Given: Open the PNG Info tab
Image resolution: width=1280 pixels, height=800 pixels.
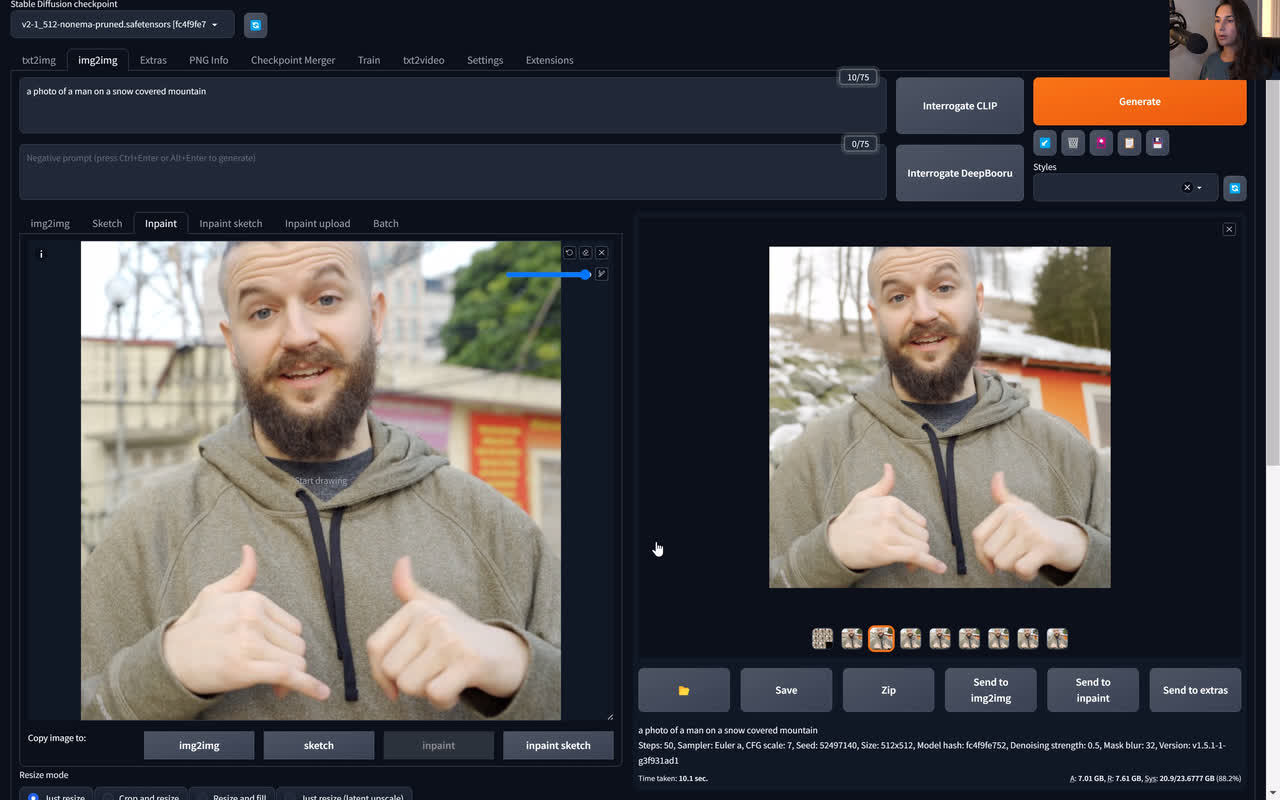Looking at the screenshot, I should coord(209,60).
